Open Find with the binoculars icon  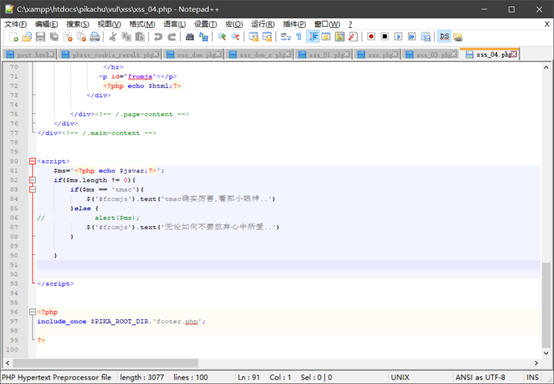tap(190, 37)
